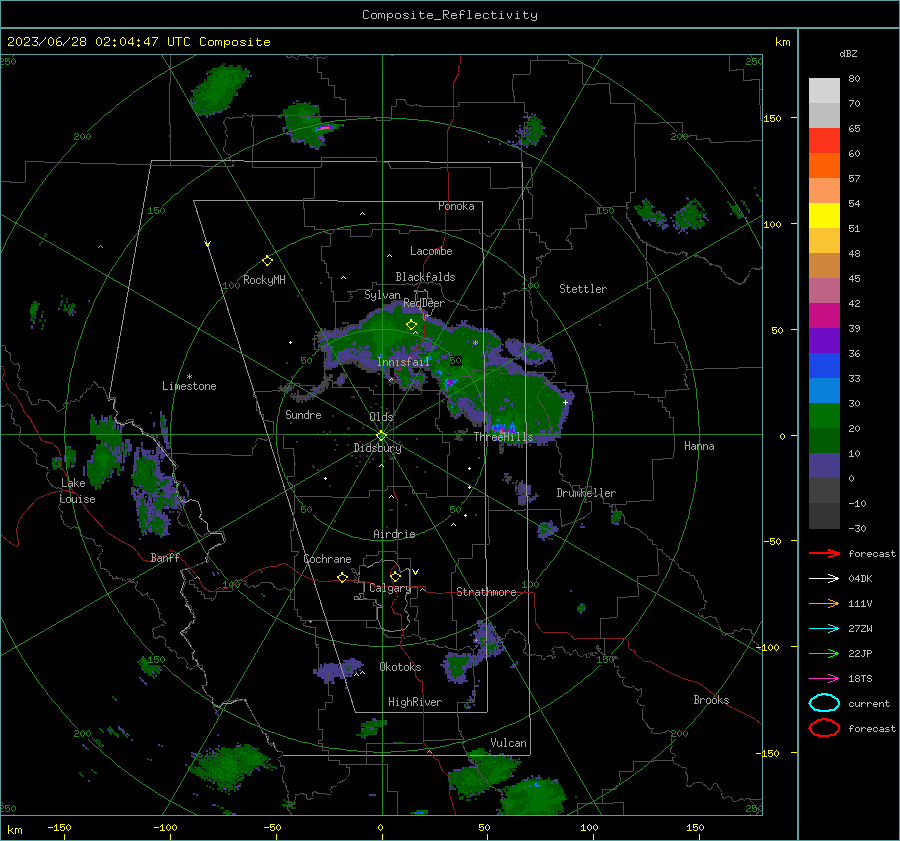Click the Strathmore town label

point(486,592)
